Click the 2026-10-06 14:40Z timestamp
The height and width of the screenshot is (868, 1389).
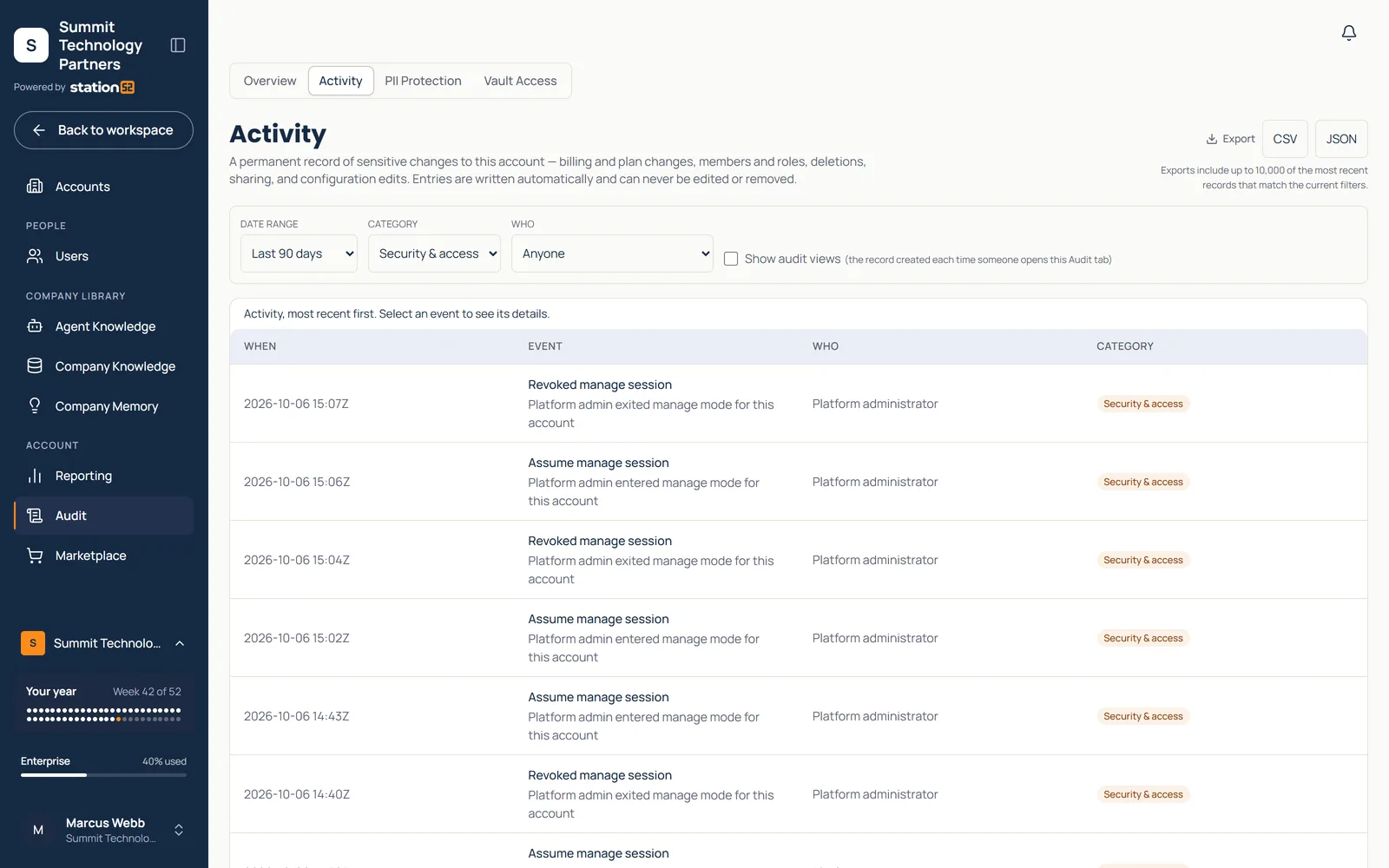(297, 794)
